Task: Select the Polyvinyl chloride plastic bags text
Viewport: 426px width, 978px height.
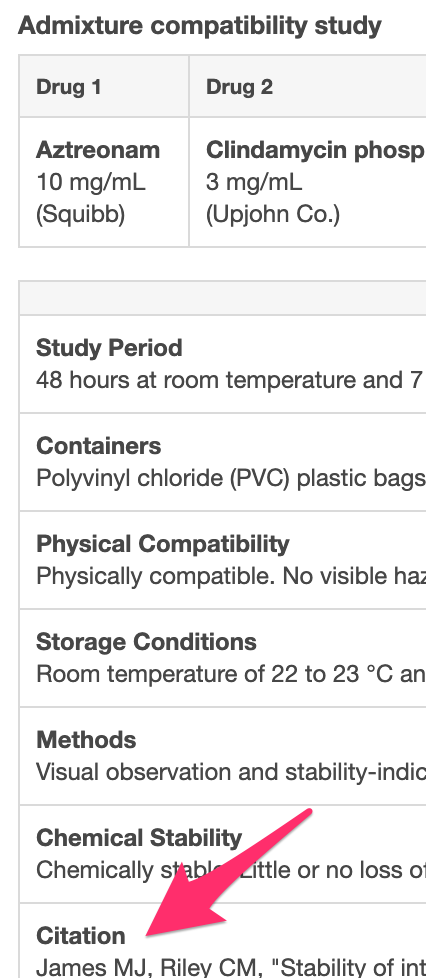Action: click(x=231, y=478)
